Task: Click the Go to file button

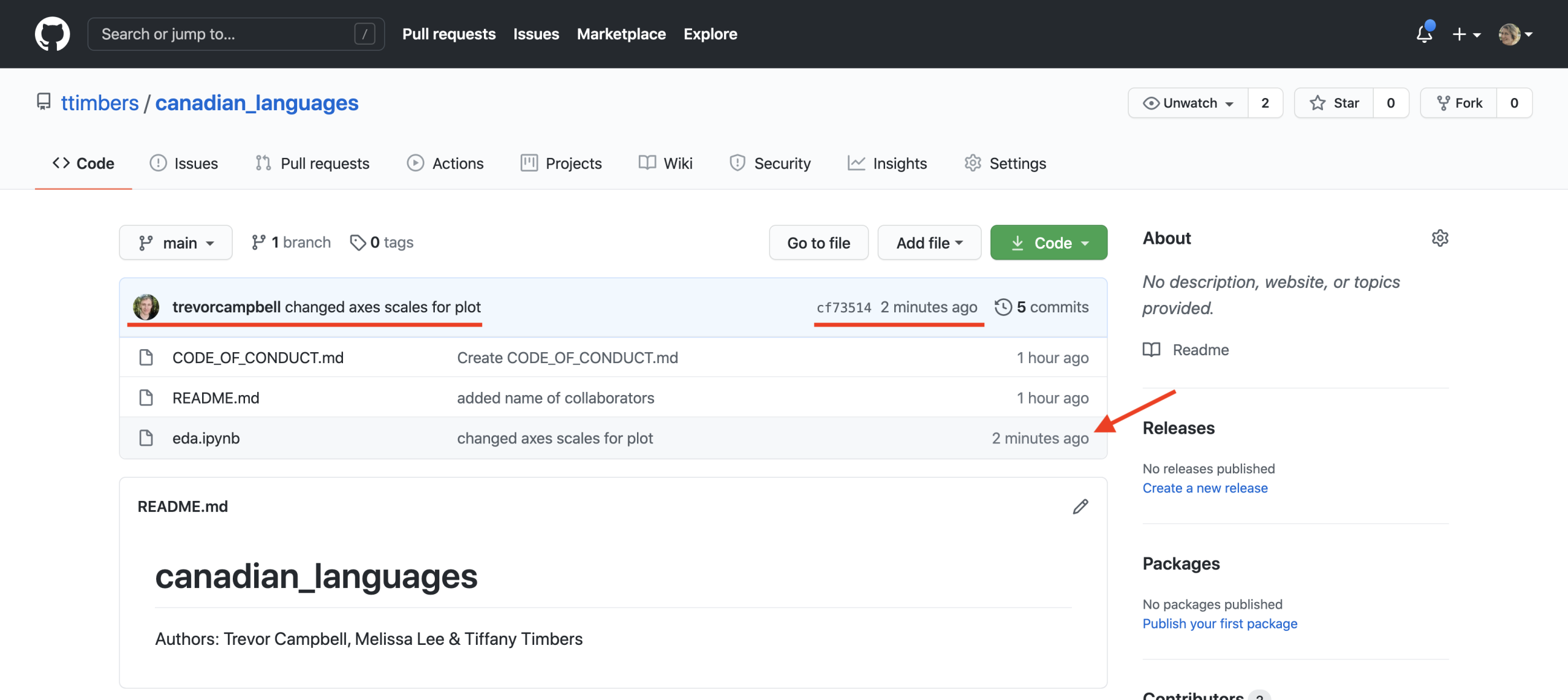Action: pos(818,243)
